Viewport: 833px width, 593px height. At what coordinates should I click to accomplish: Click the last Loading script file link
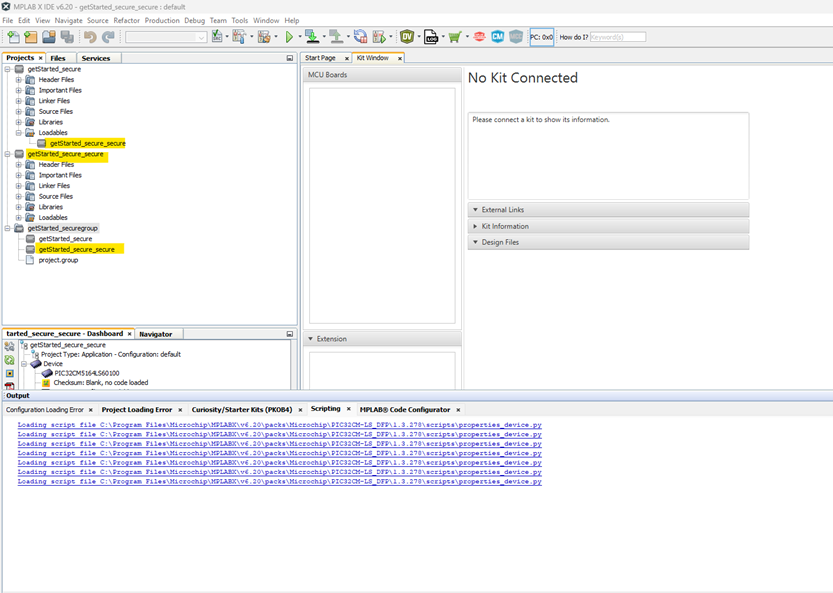pos(279,481)
